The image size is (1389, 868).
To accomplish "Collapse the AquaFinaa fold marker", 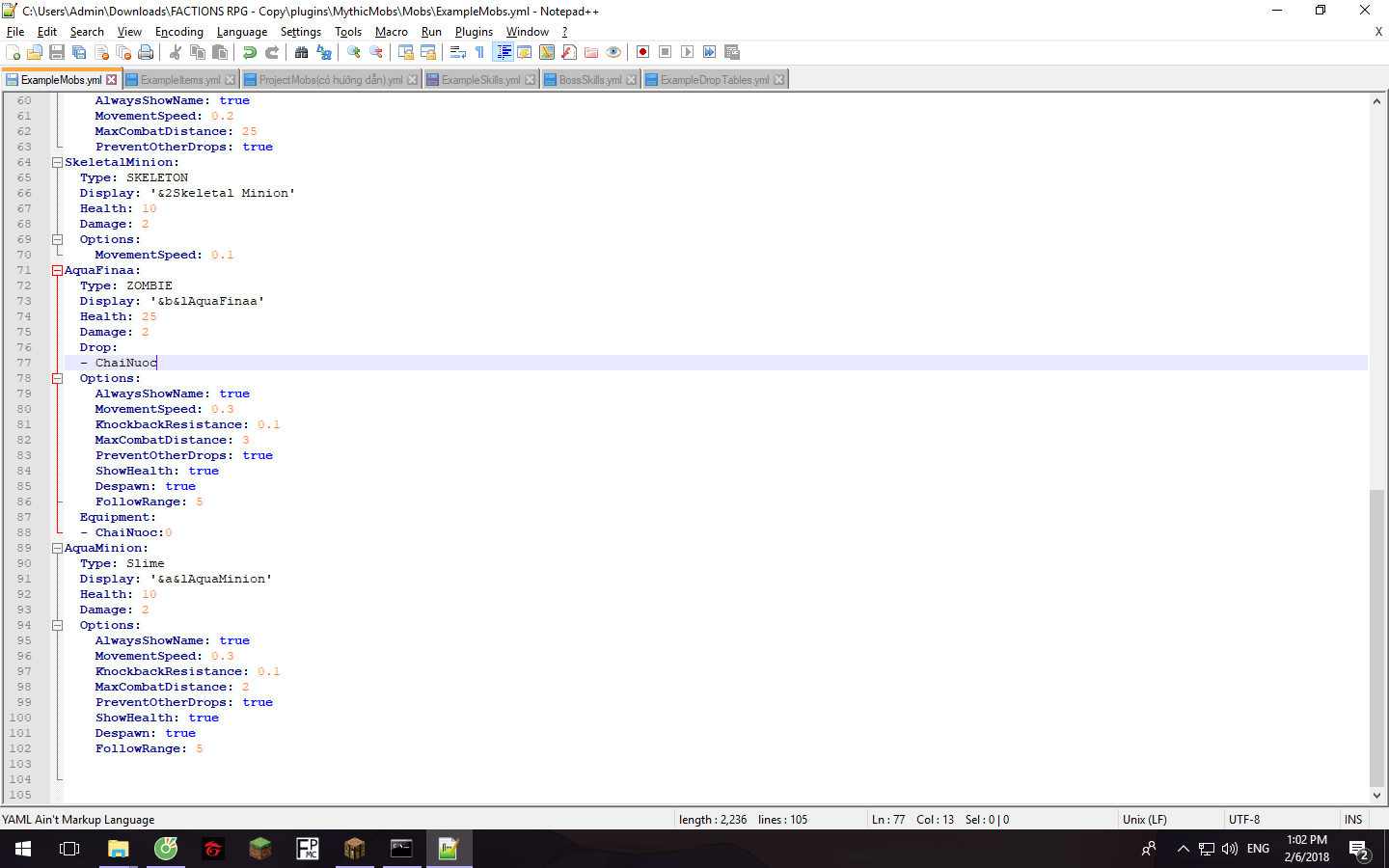I will click(x=57, y=270).
